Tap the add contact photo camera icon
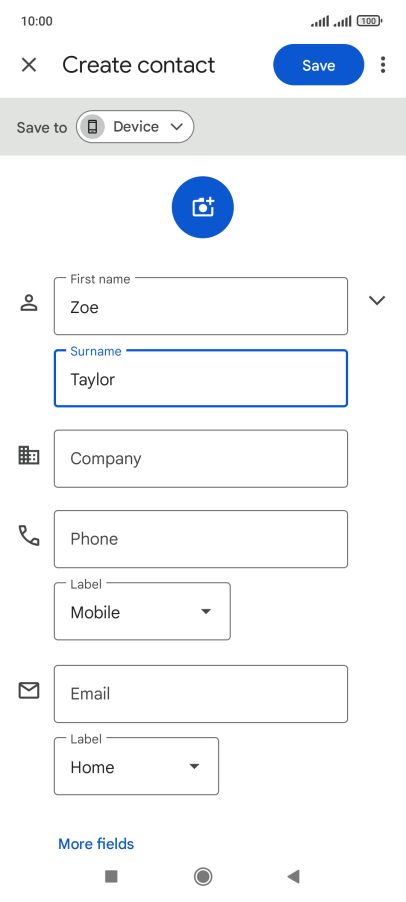The image size is (406, 902). [x=202, y=207]
